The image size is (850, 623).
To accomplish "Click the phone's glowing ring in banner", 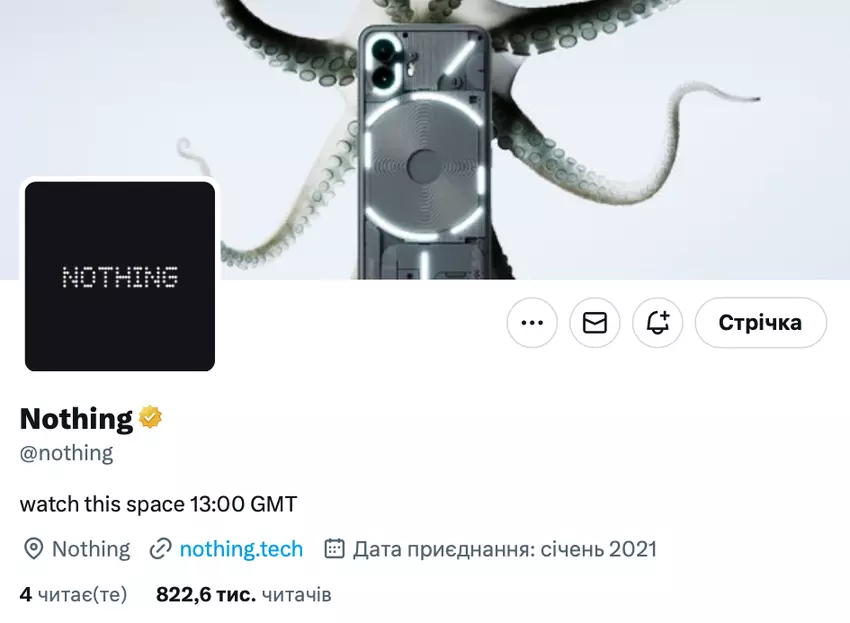I will point(425,165).
